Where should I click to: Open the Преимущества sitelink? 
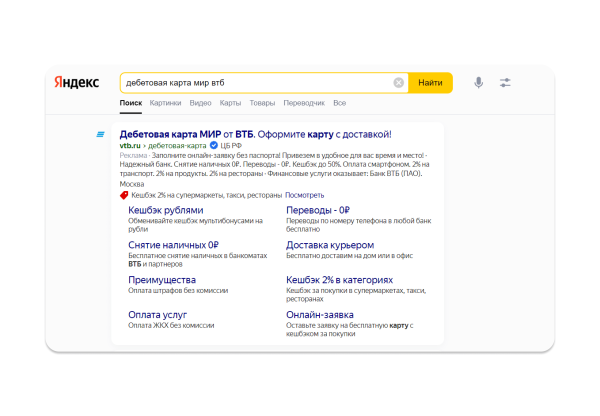(x=162, y=280)
